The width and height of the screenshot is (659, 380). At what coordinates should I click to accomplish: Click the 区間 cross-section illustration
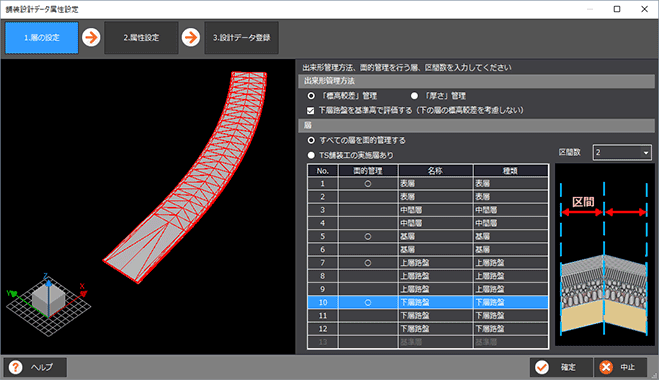[x=604, y=255]
